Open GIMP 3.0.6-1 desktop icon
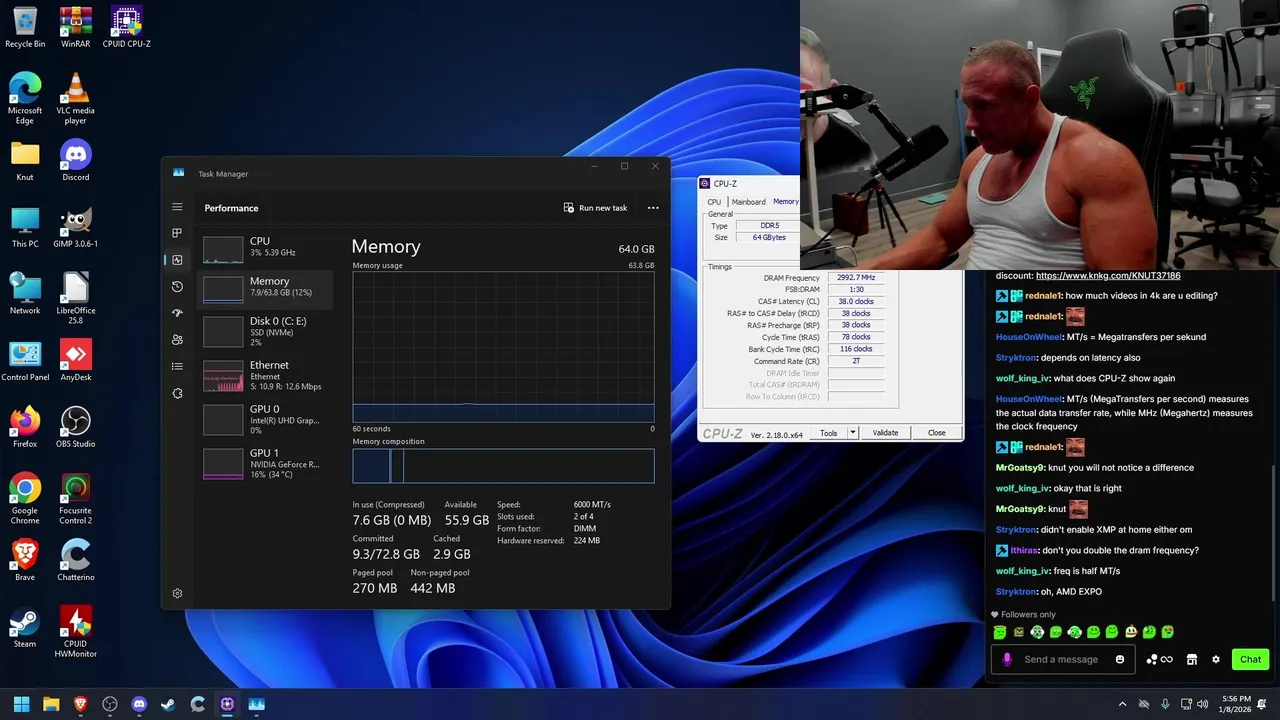The image size is (1280, 720). click(x=75, y=227)
